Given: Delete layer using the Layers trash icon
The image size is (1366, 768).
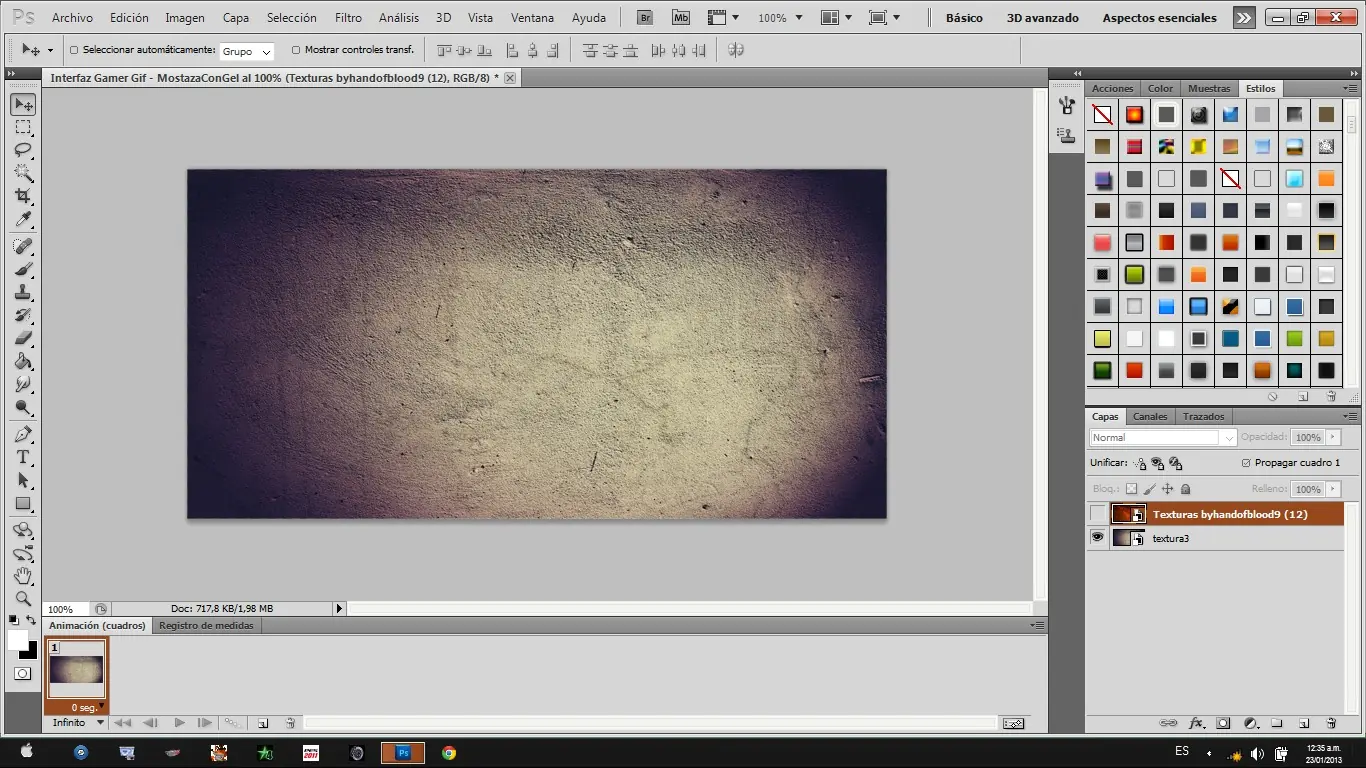Looking at the screenshot, I should point(1331,723).
